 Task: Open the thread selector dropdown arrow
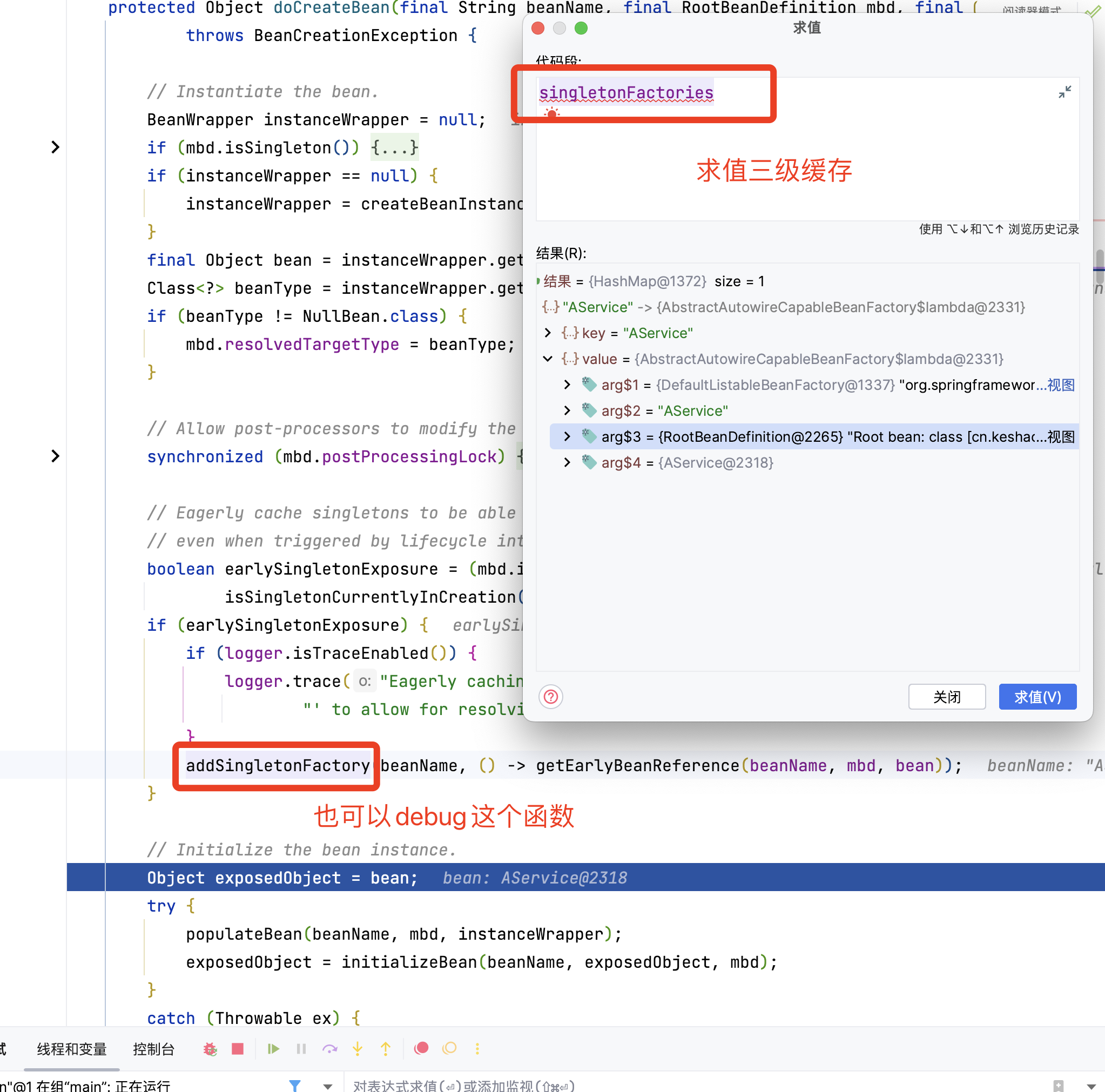pyautogui.click(x=328, y=1086)
